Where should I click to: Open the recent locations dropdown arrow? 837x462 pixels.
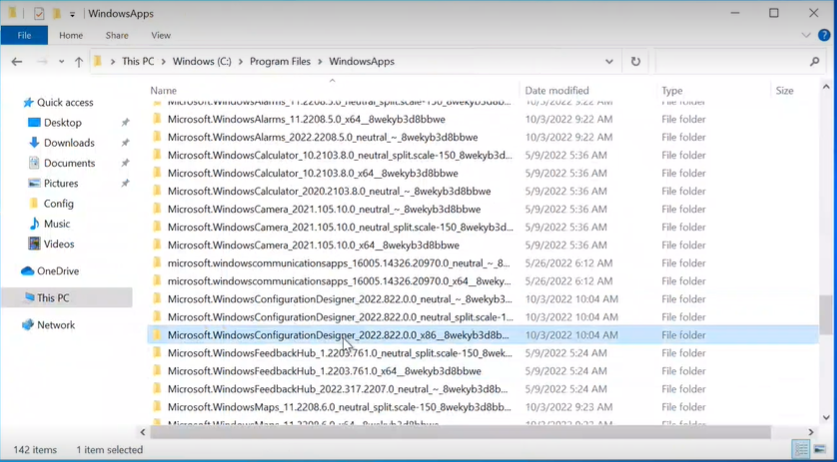pyautogui.click(x=61, y=62)
